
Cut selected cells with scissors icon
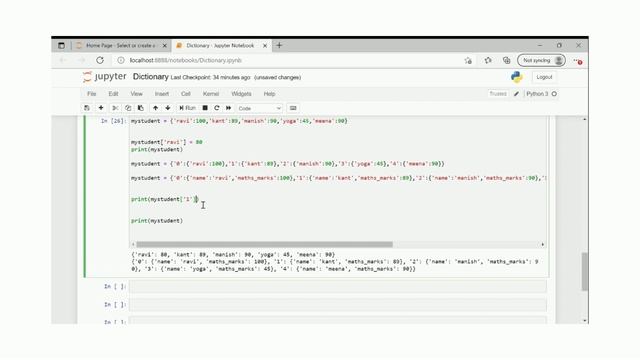[x=115, y=108]
